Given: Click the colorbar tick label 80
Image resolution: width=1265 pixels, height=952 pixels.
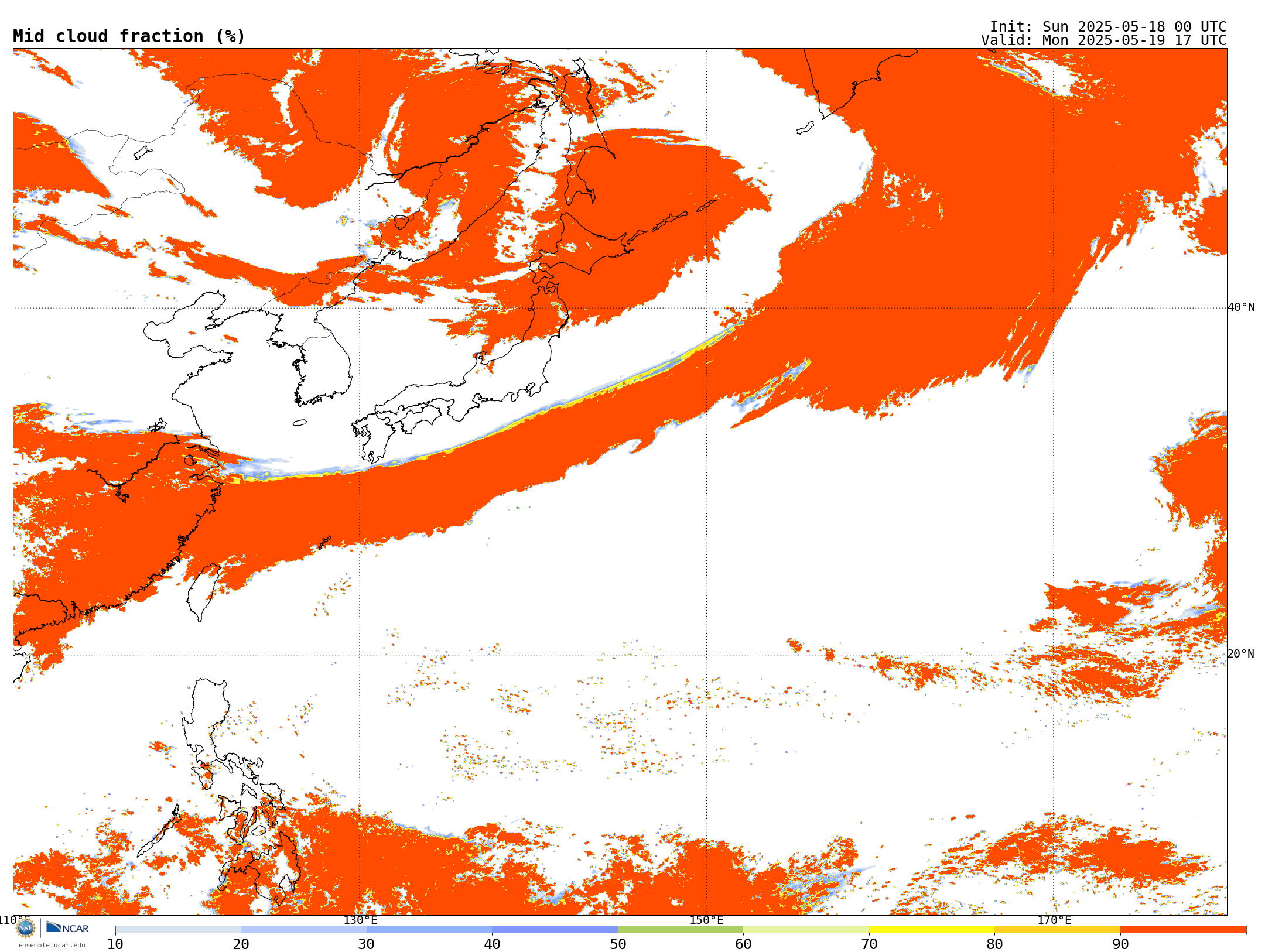Looking at the screenshot, I should click(994, 944).
